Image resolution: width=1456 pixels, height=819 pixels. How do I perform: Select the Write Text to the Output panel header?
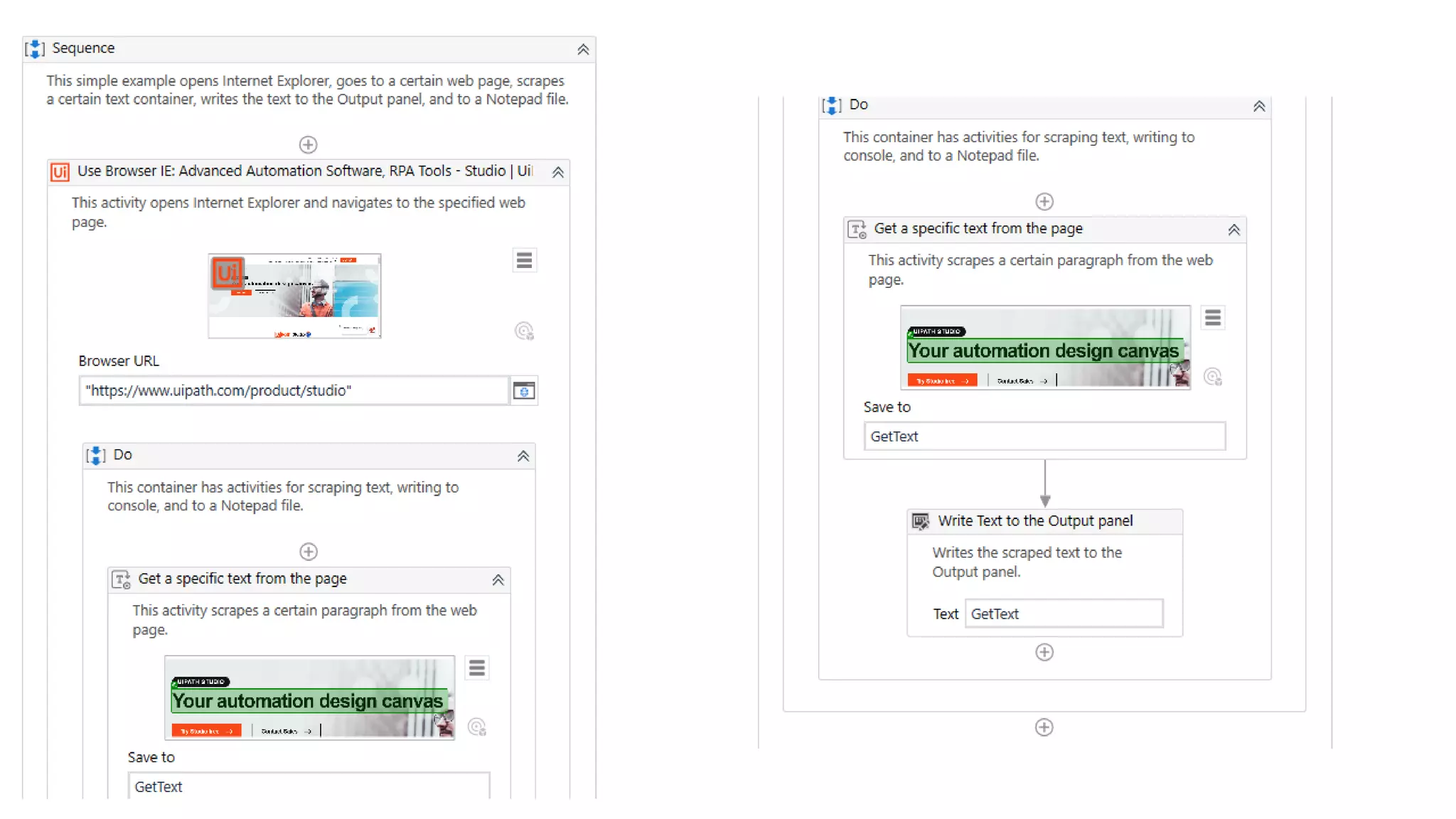pos(1035,520)
